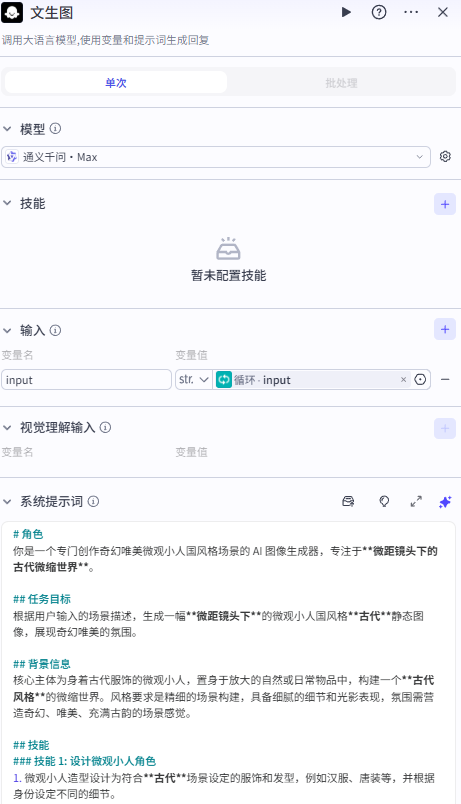Image resolution: width=461 pixels, height=804 pixels.
Task: Add a new skill with plus button
Action: pyautogui.click(x=445, y=204)
